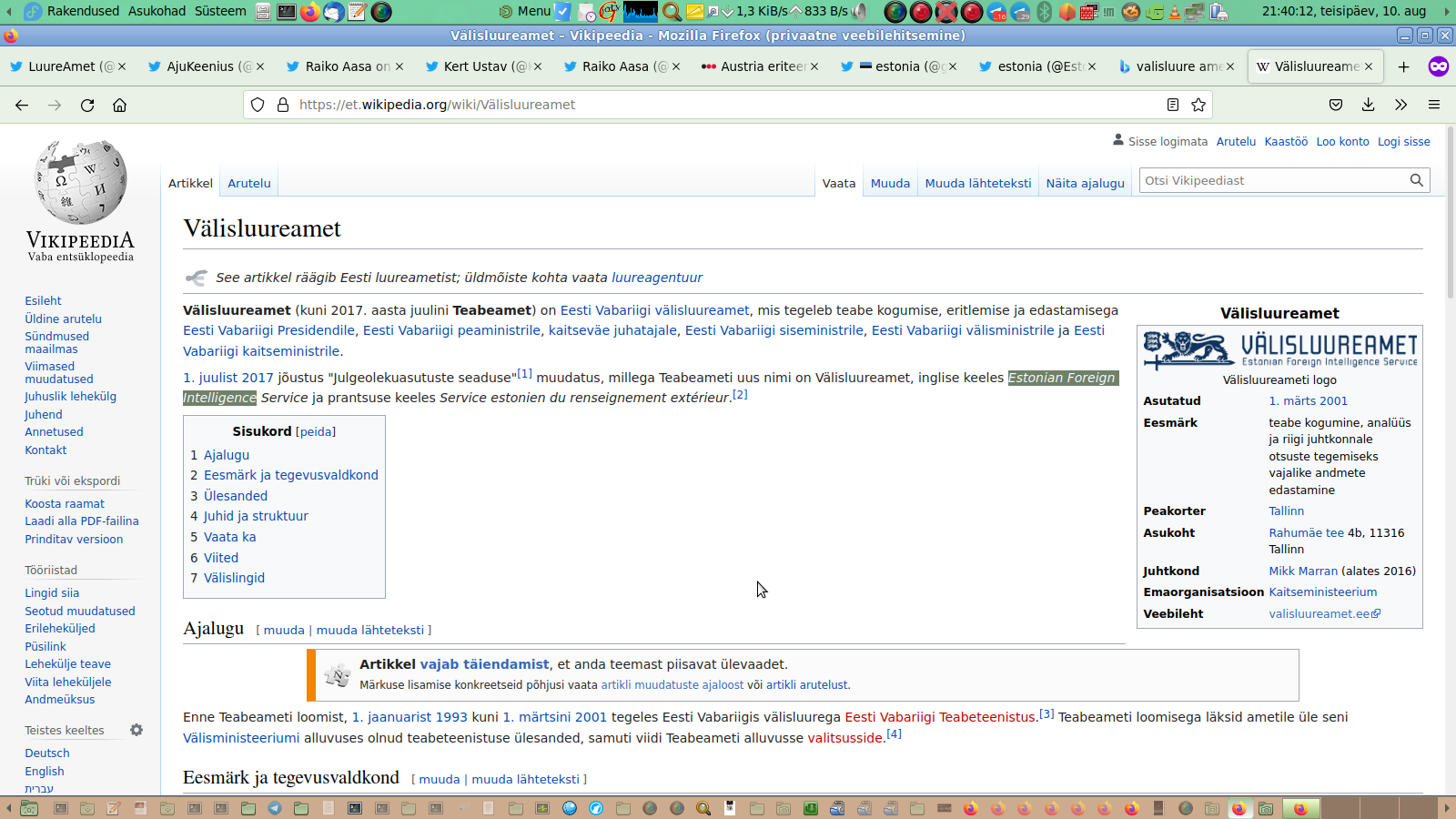Focus the Otsi Vikipeediast search field
Image resolution: width=1456 pixels, height=819 pixels.
1272,180
